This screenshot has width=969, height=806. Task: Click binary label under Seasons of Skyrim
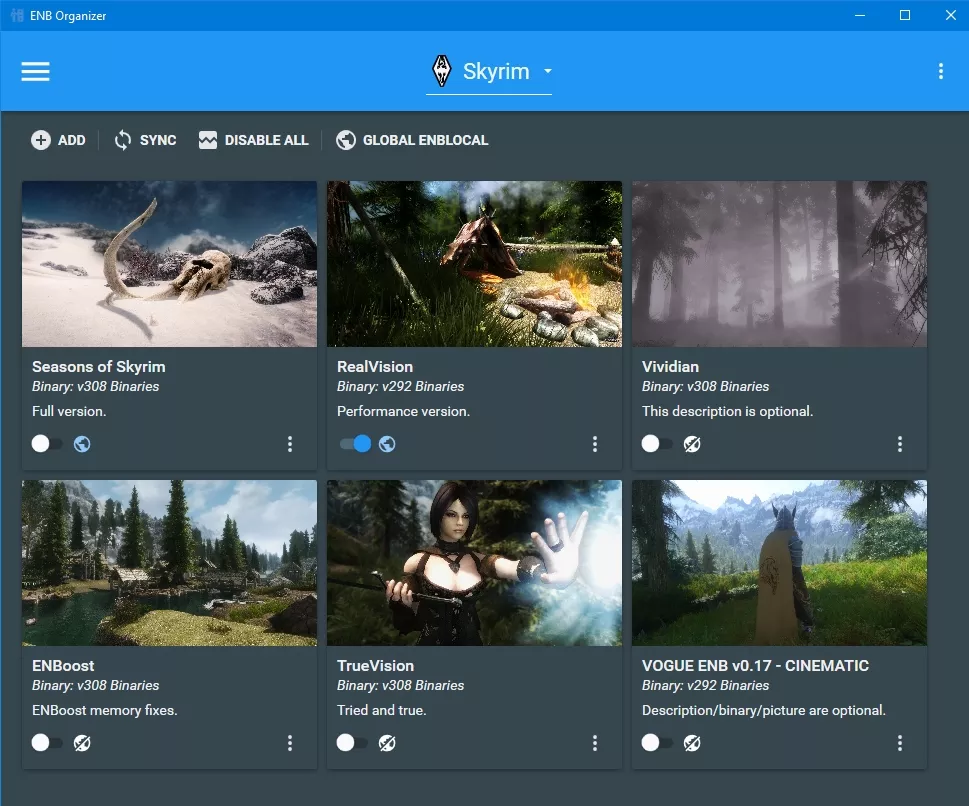96,387
